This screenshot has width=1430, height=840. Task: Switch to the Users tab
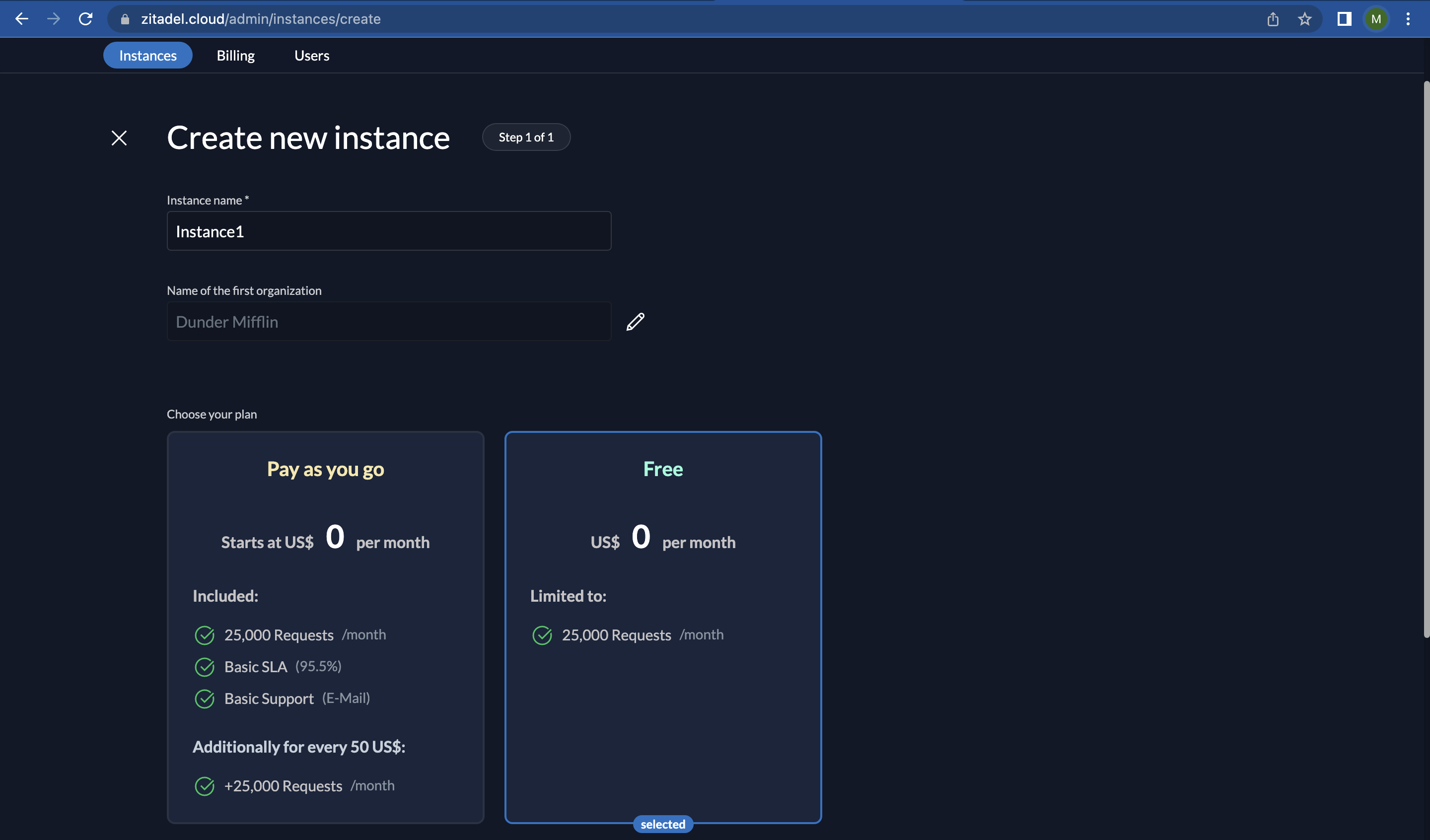(x=311, y=56)
